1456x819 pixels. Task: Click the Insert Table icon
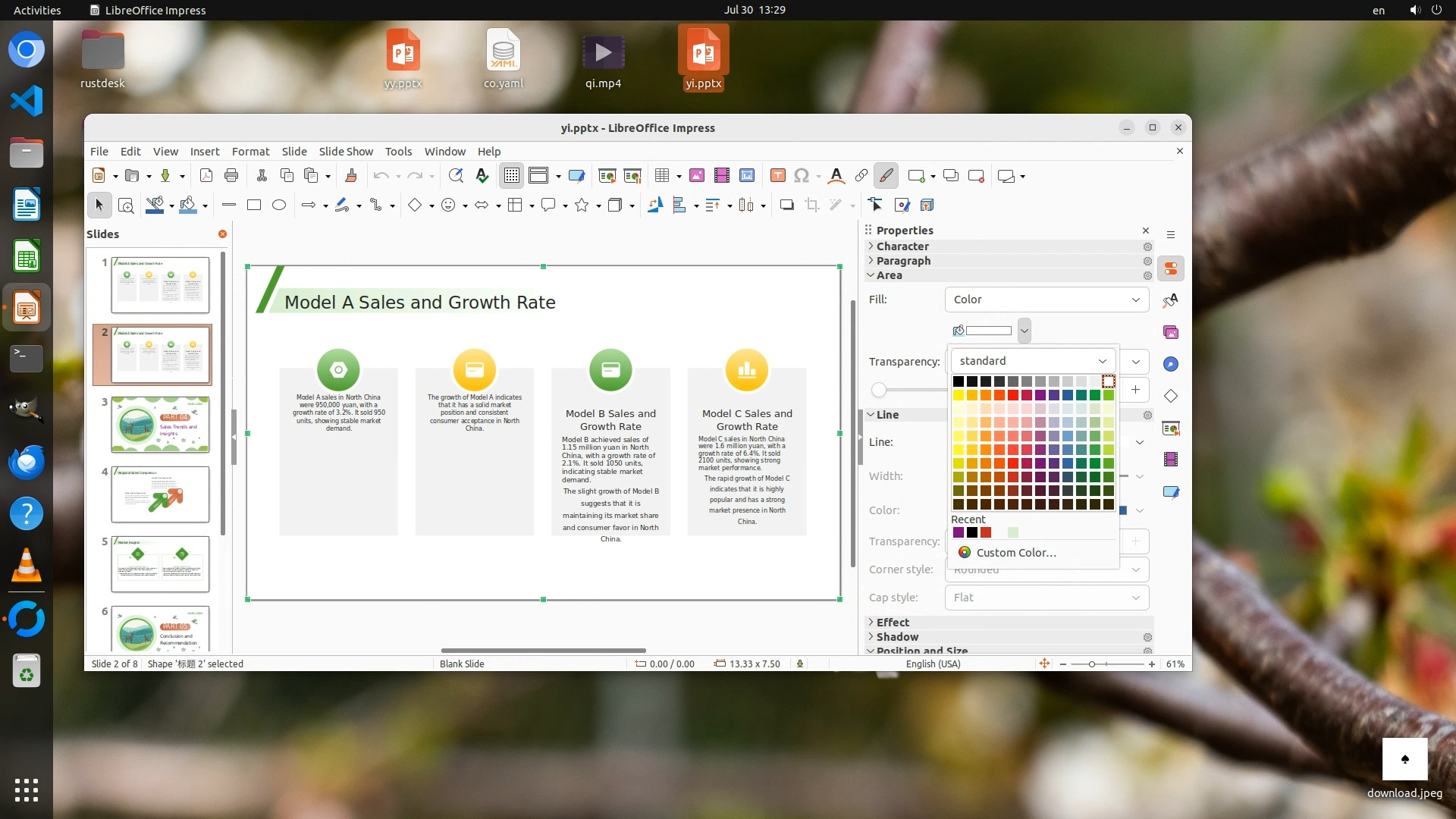click(662, 176)
